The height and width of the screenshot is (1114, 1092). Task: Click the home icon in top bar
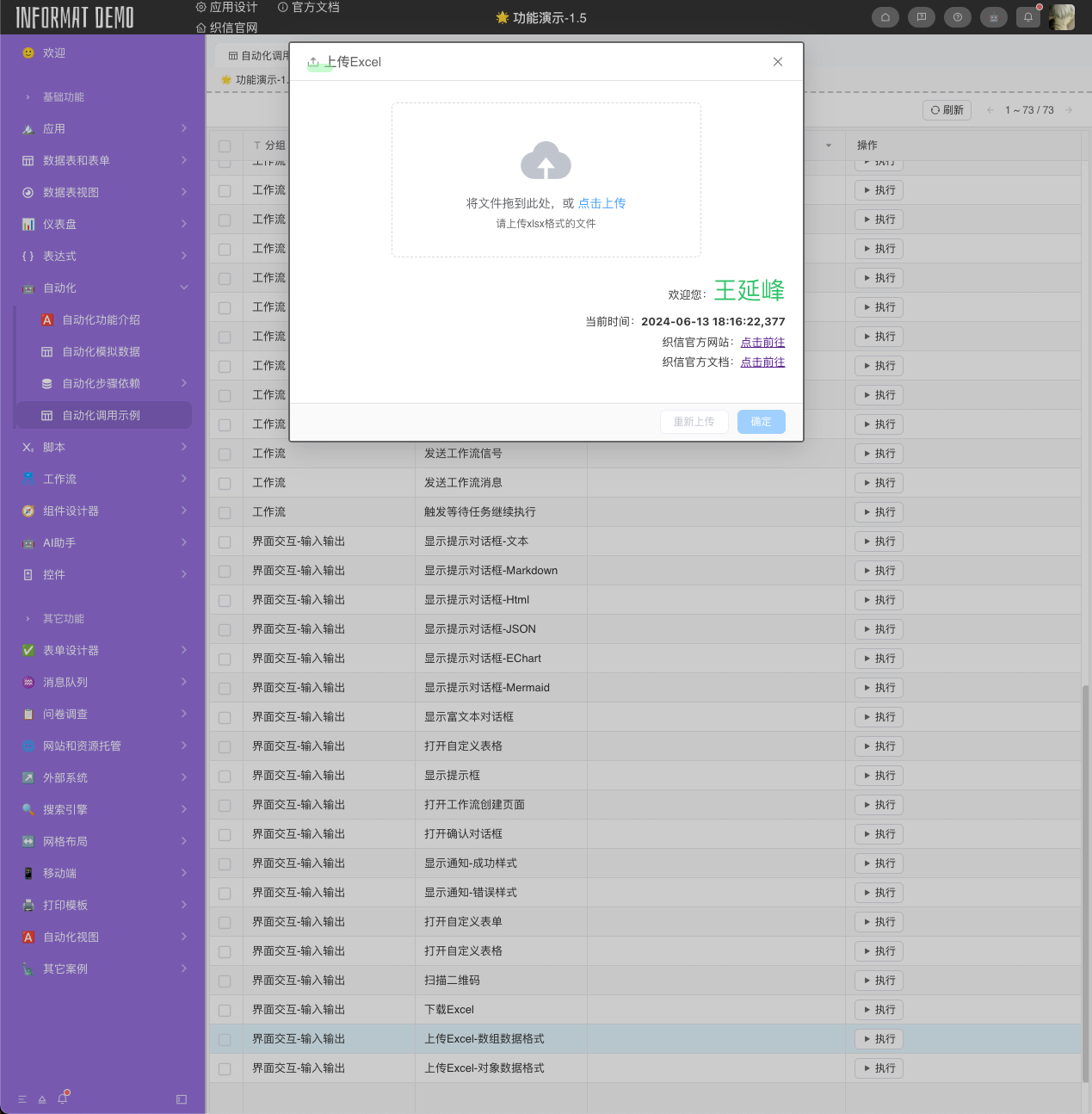point(885,17)
